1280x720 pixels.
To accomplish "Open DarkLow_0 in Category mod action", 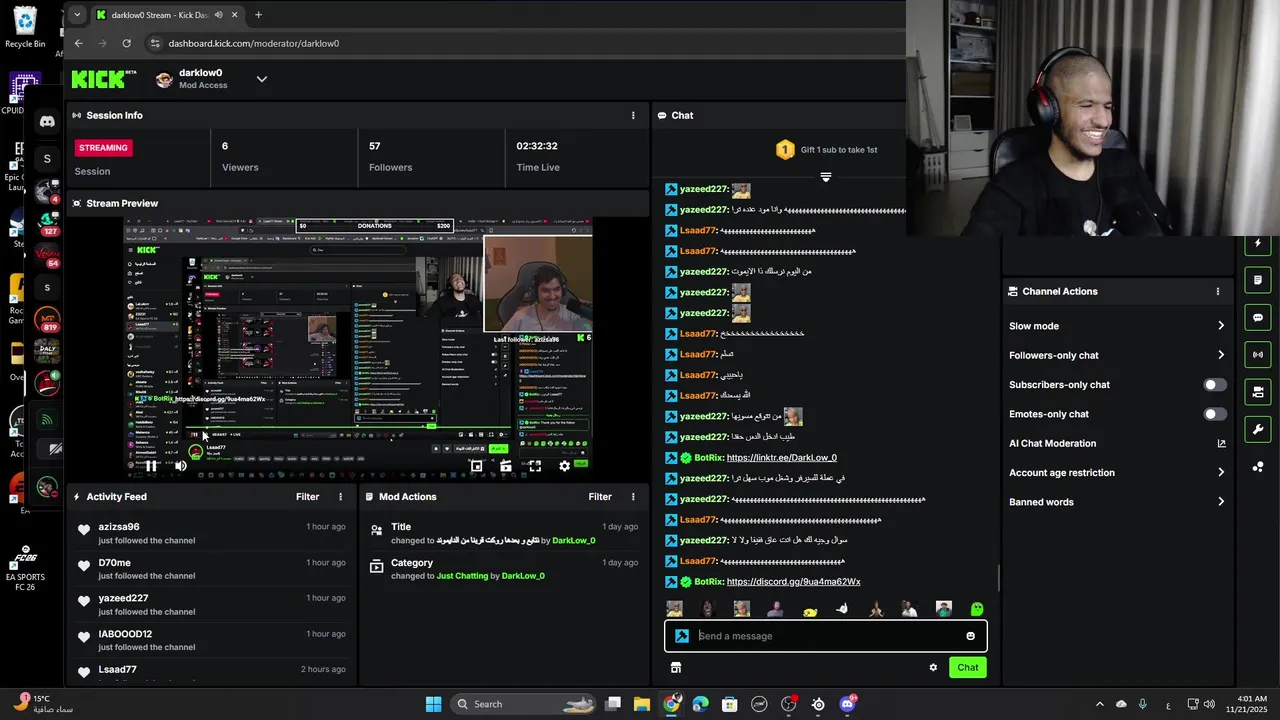I will point(523,576).
